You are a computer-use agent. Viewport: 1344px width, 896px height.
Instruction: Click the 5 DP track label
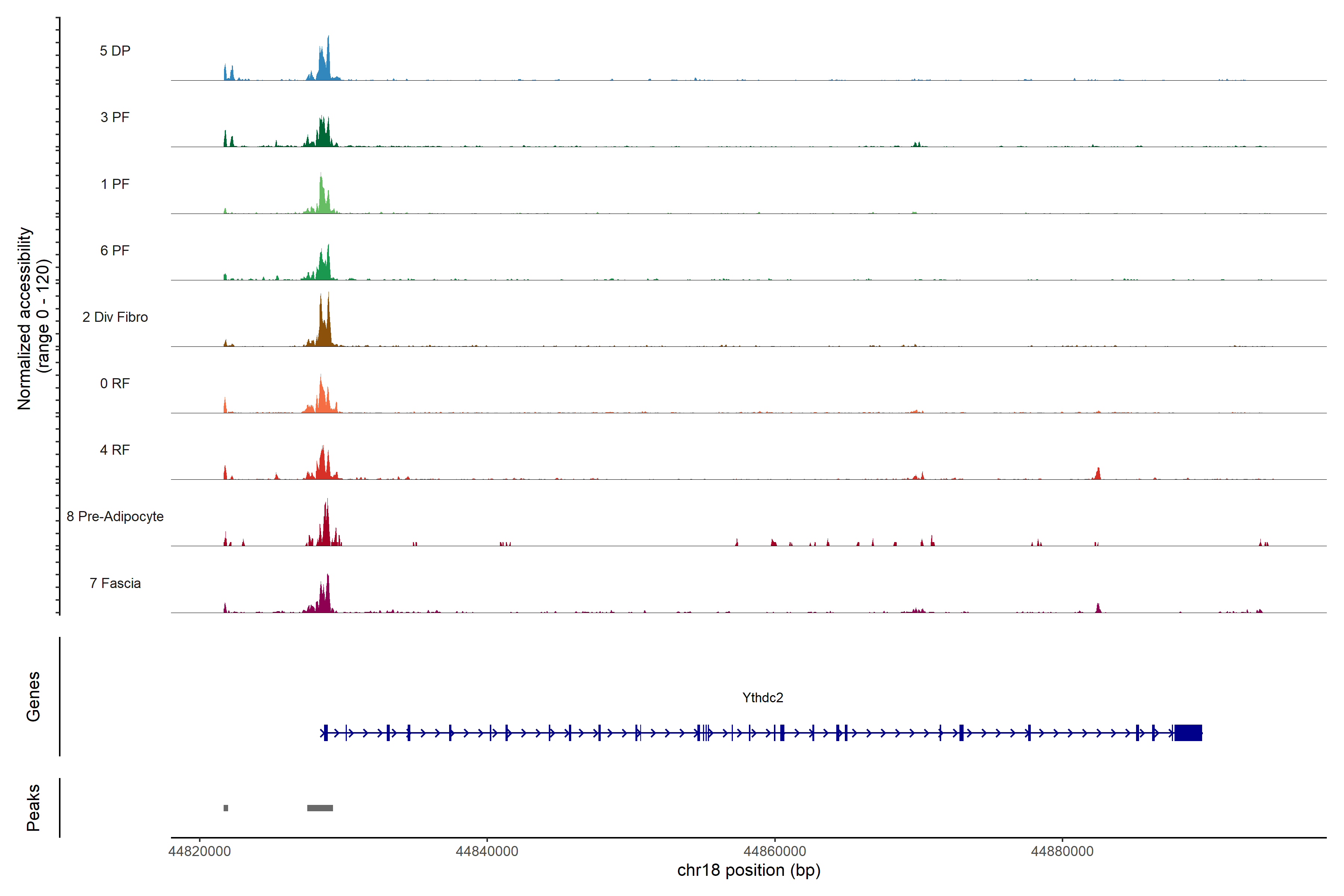tap(115, 51)
